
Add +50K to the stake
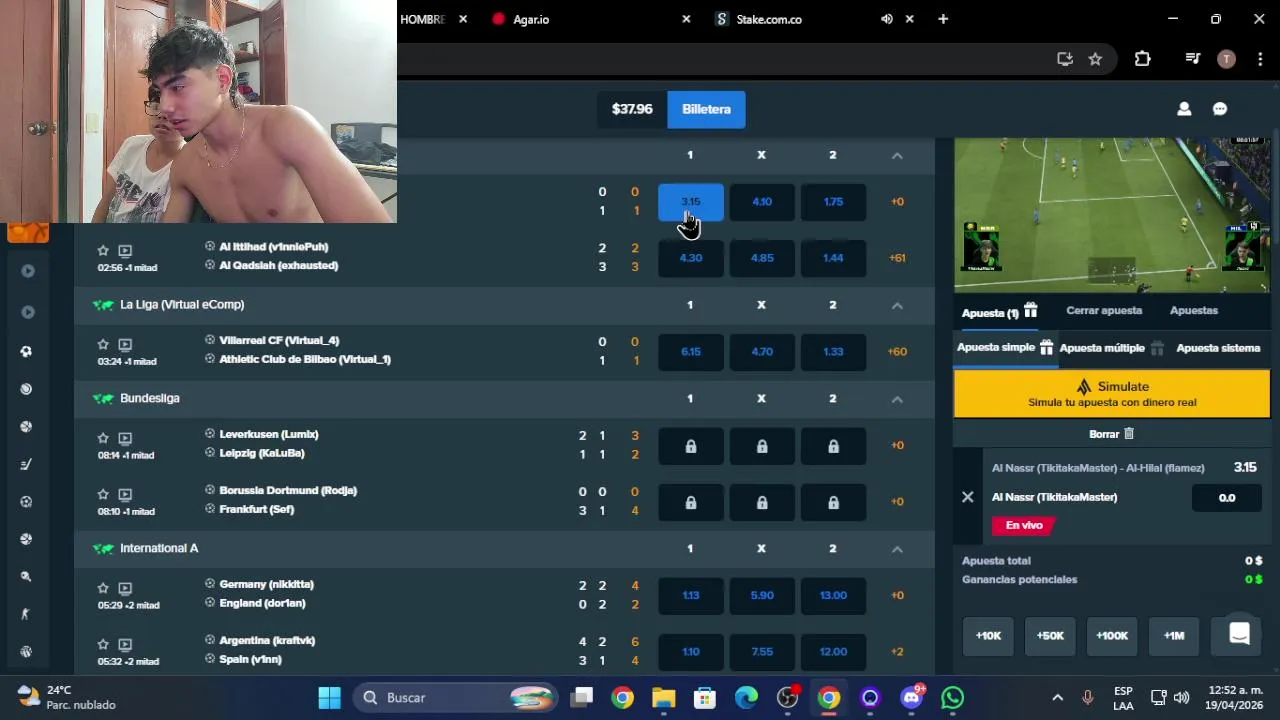click(x=1050, y=636)
